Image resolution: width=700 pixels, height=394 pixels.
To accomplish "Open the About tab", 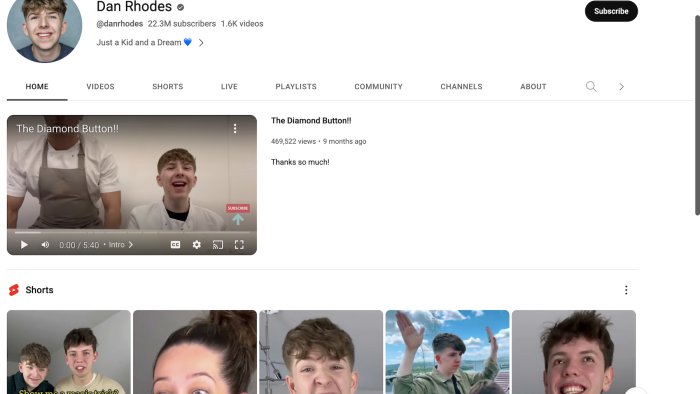I will pos(533,87).
